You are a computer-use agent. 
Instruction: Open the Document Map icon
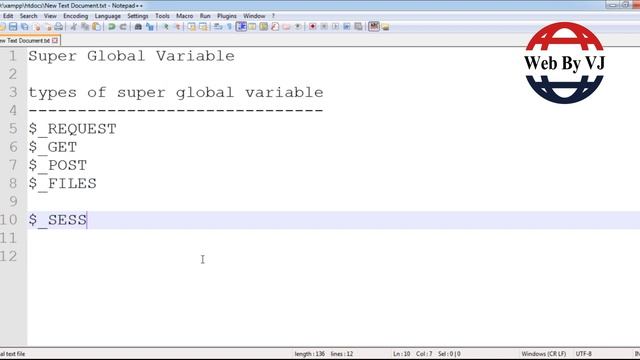pyautogui.click(x=264, y=27)
